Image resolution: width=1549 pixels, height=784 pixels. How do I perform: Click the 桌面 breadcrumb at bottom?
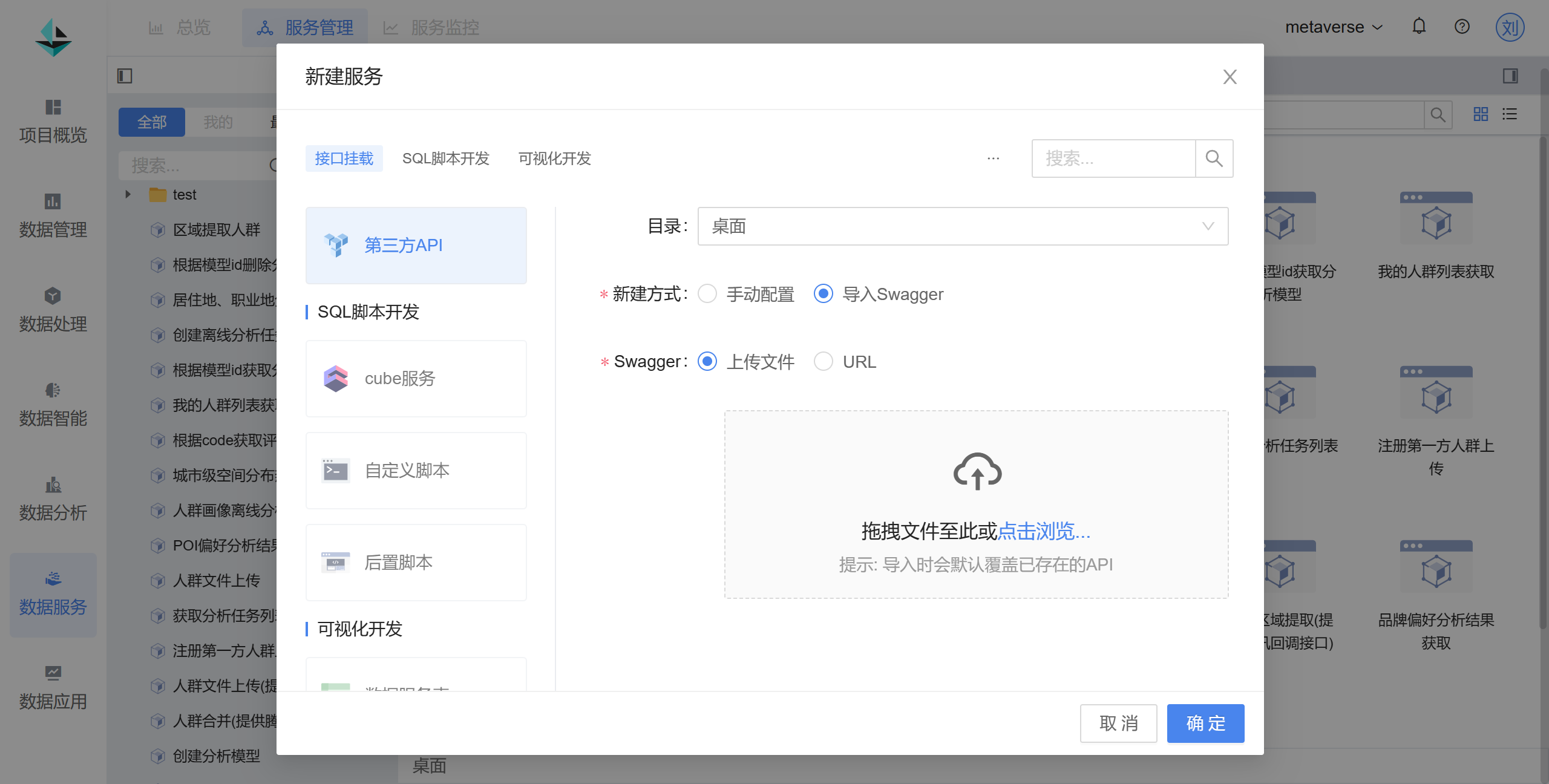click(429, 766)
